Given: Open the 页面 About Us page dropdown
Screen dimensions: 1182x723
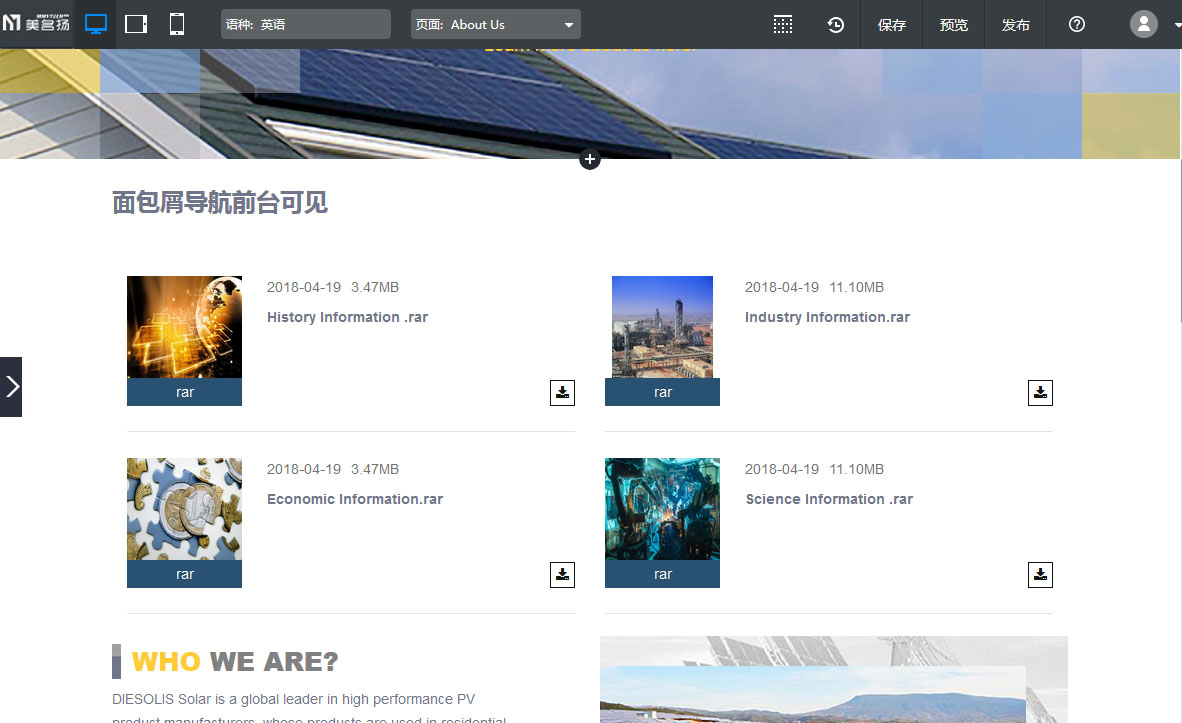Looking at the screenshot, I should tap(495, 25).
